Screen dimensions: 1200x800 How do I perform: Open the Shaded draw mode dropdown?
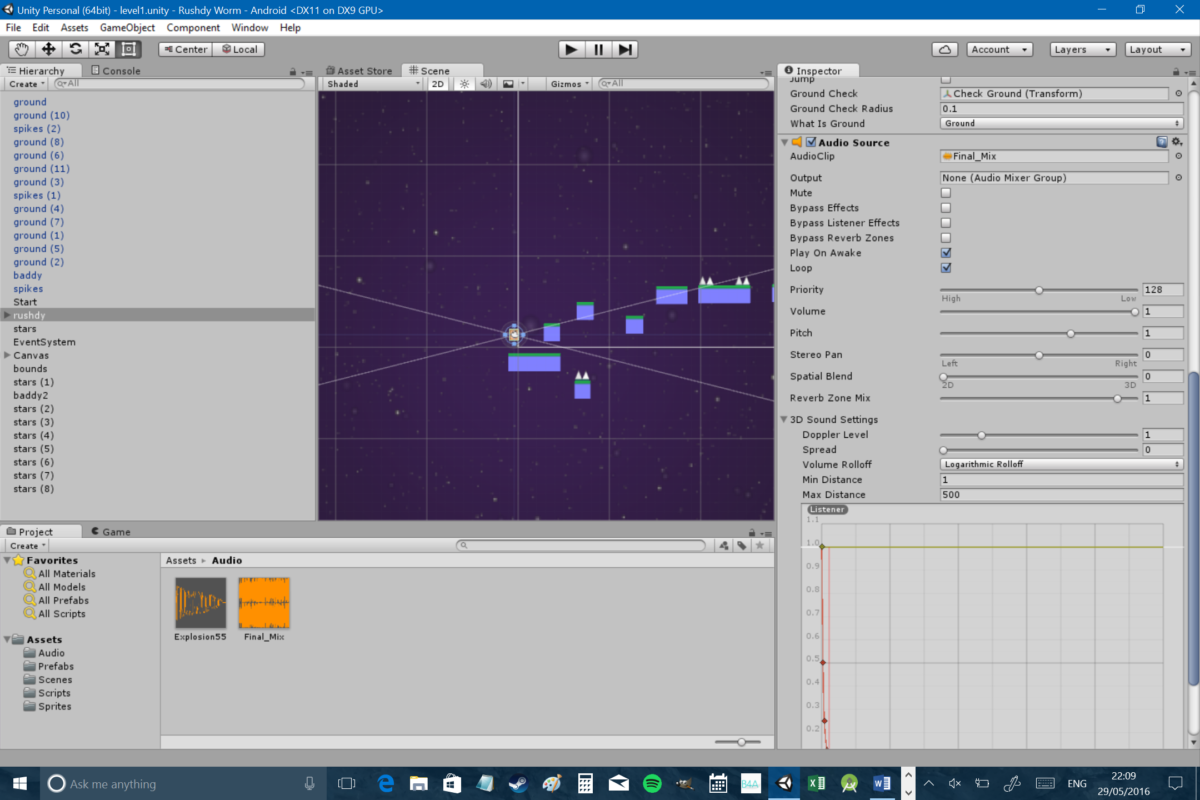click(370, 84)
